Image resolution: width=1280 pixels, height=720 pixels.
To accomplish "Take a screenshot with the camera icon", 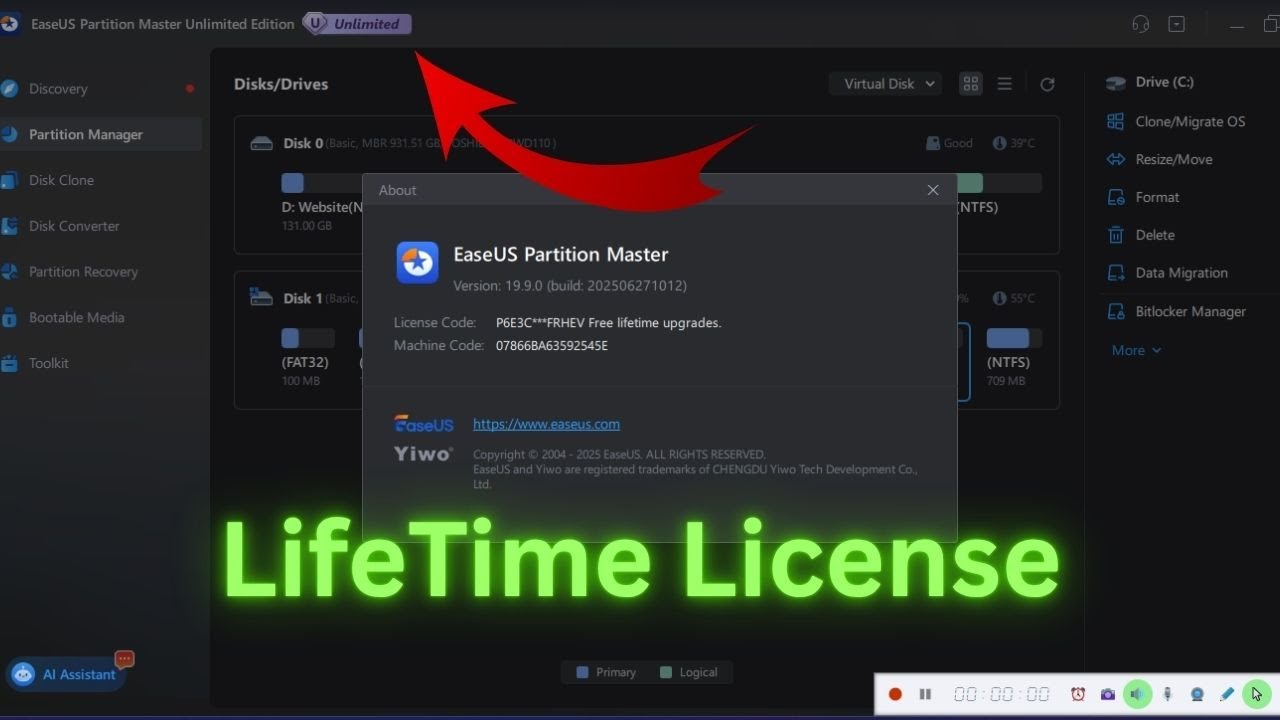I will (x=1108, y=694).
